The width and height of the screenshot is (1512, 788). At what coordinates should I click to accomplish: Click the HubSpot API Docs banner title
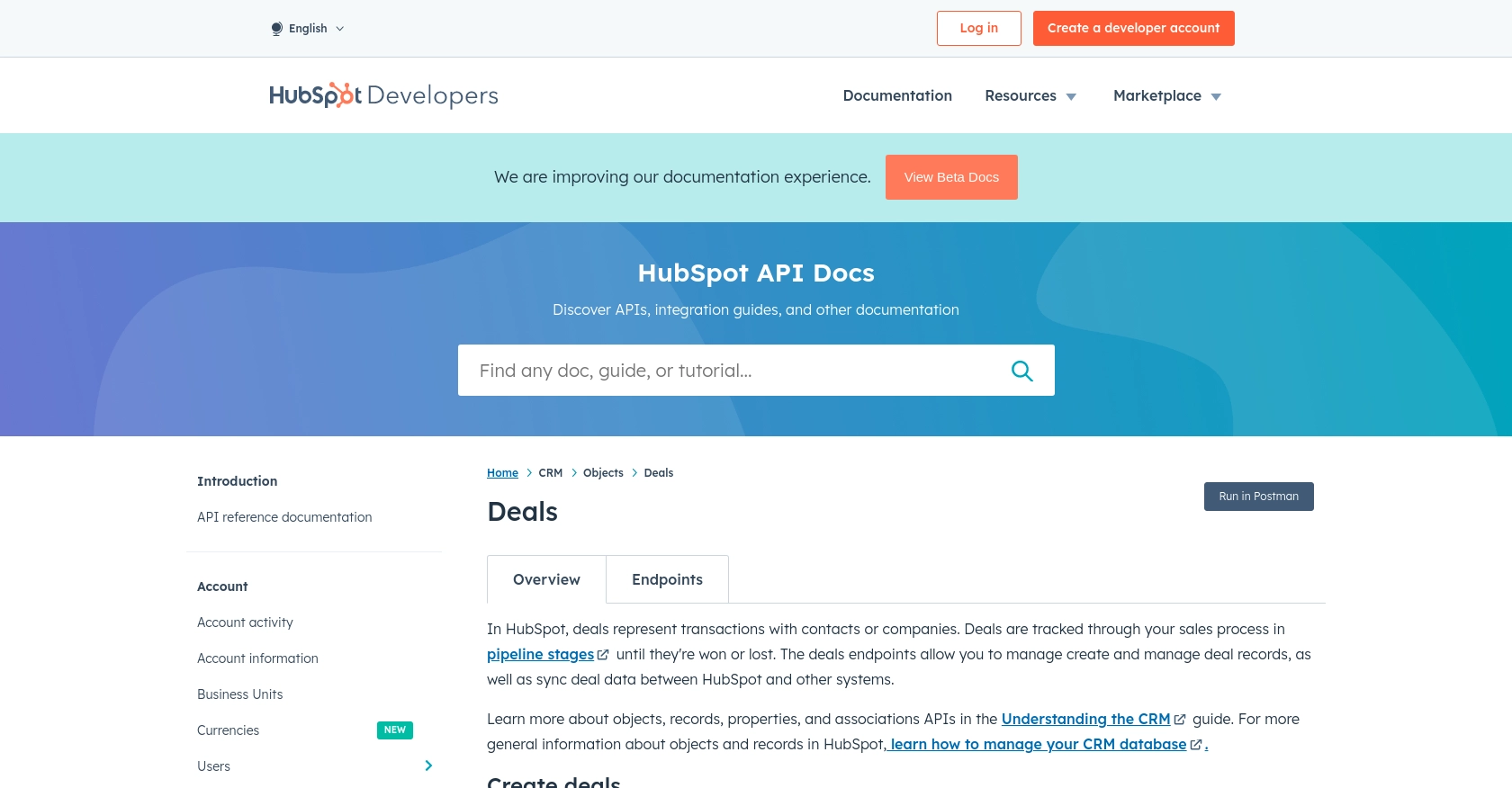[x=756, y=273]
